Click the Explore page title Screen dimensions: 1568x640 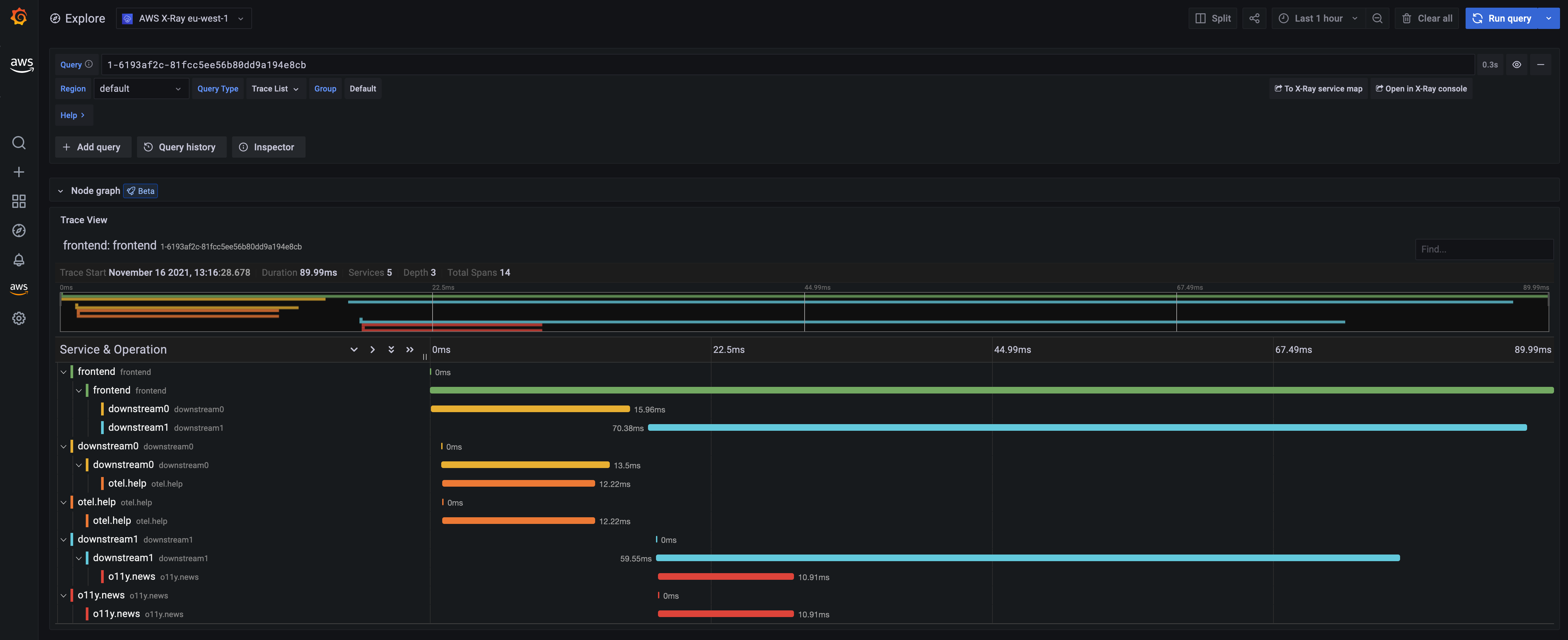tap(84, 18)
